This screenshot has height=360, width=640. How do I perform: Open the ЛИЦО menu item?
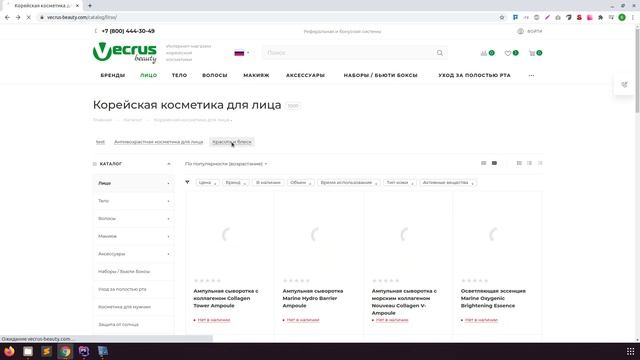tap(149, 76)
